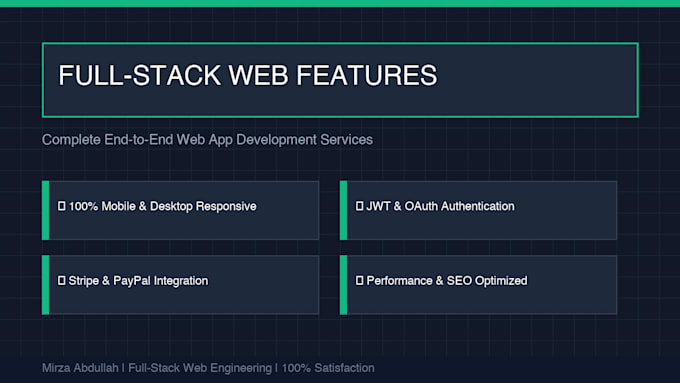Select the Complete End-to-End Web App Development Services subtitle
680x383 pixels.
pos(207,140)
